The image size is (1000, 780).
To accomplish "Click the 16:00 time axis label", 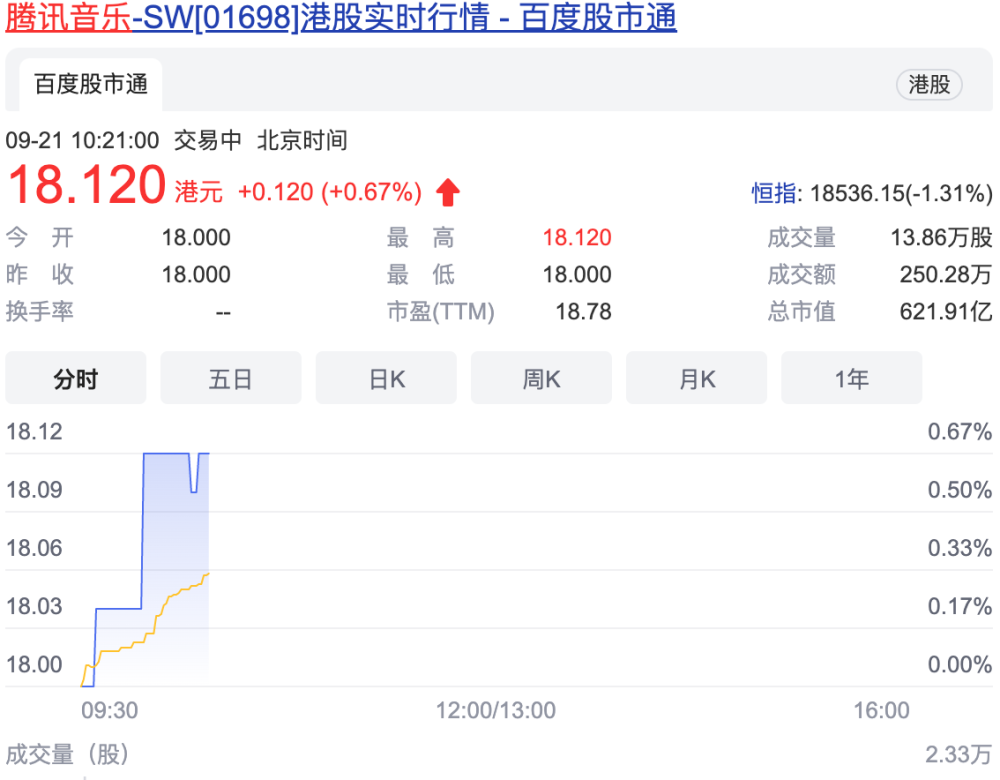I will tap(881, 710).
